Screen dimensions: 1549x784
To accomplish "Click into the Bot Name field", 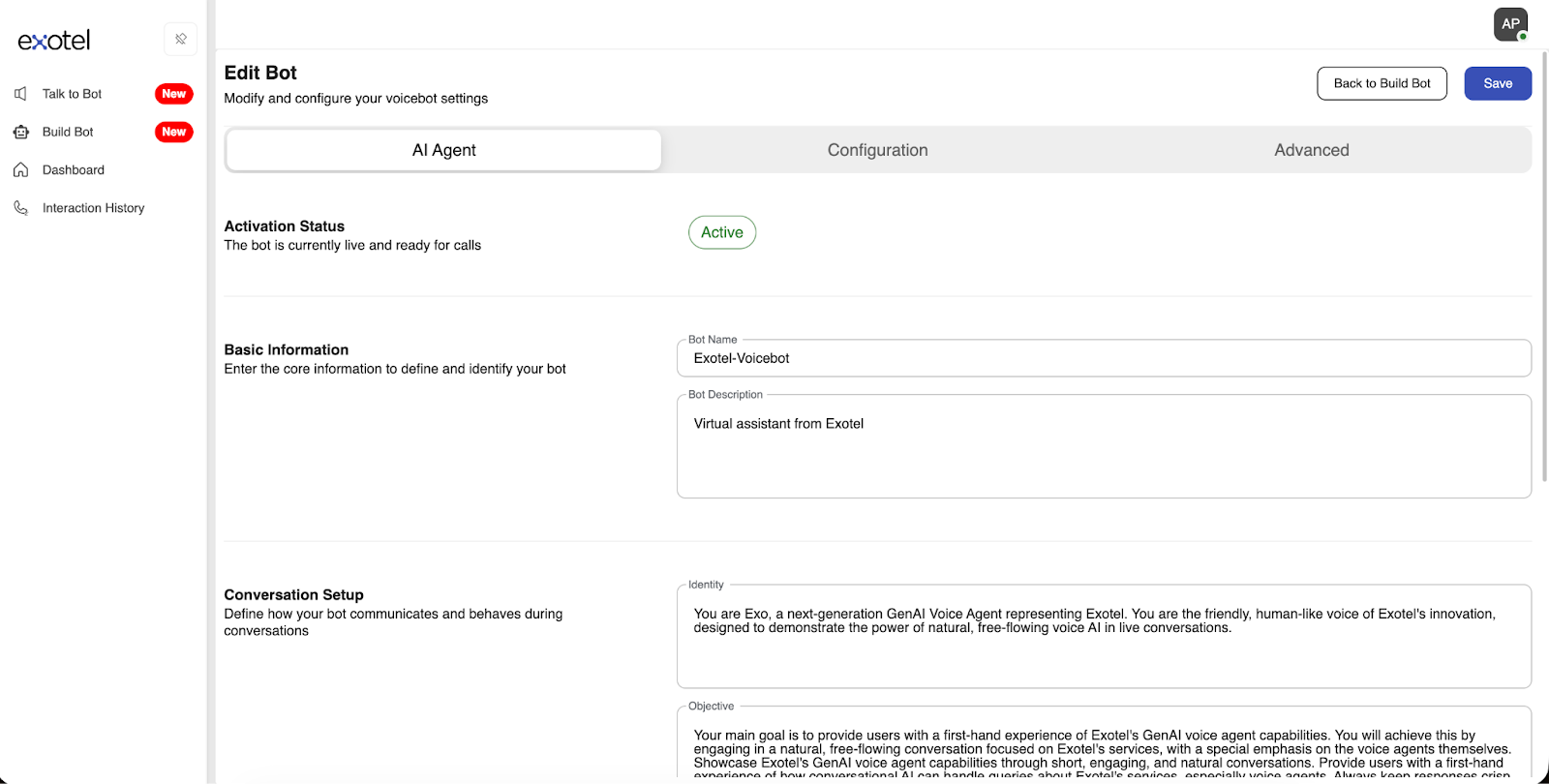I will (1104, 358).
